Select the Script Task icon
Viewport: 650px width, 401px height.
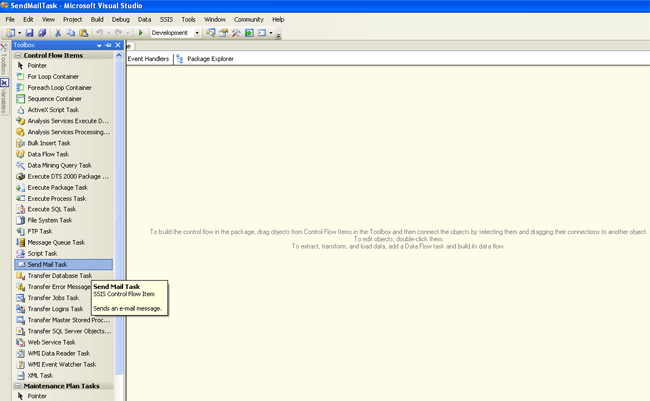coord(20,253)
